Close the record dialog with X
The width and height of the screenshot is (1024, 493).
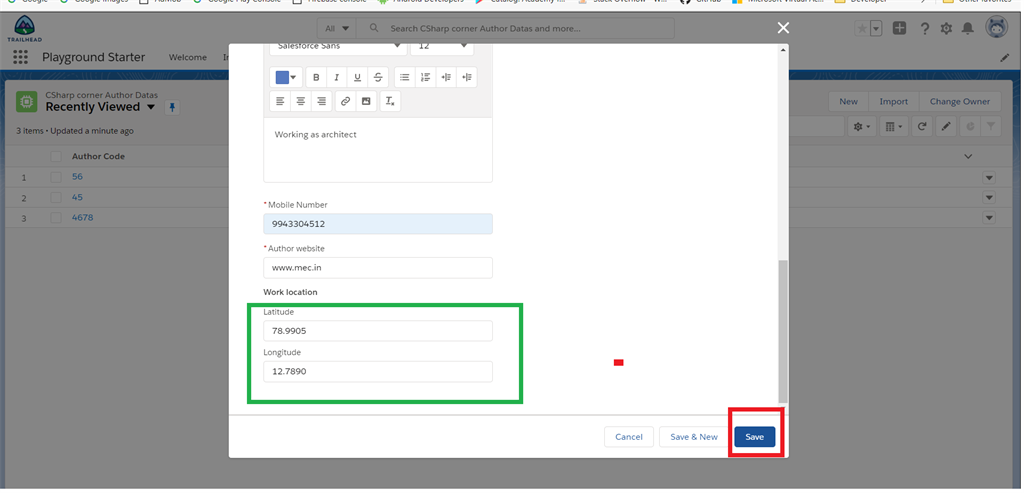pos(784,27)
